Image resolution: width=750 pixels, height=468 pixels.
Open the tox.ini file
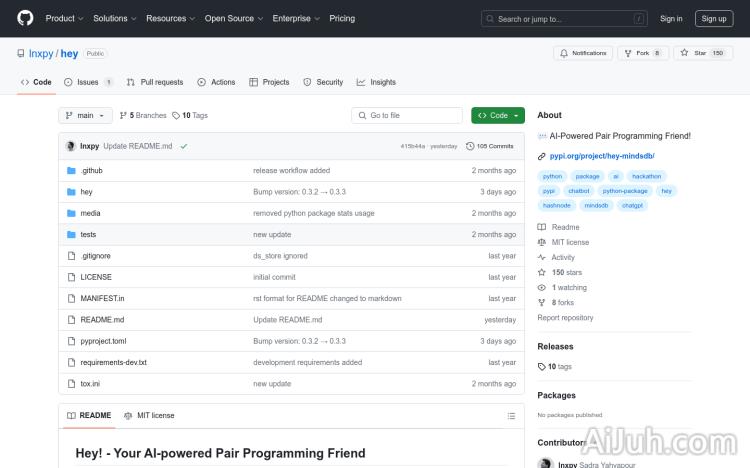(90, 383)
